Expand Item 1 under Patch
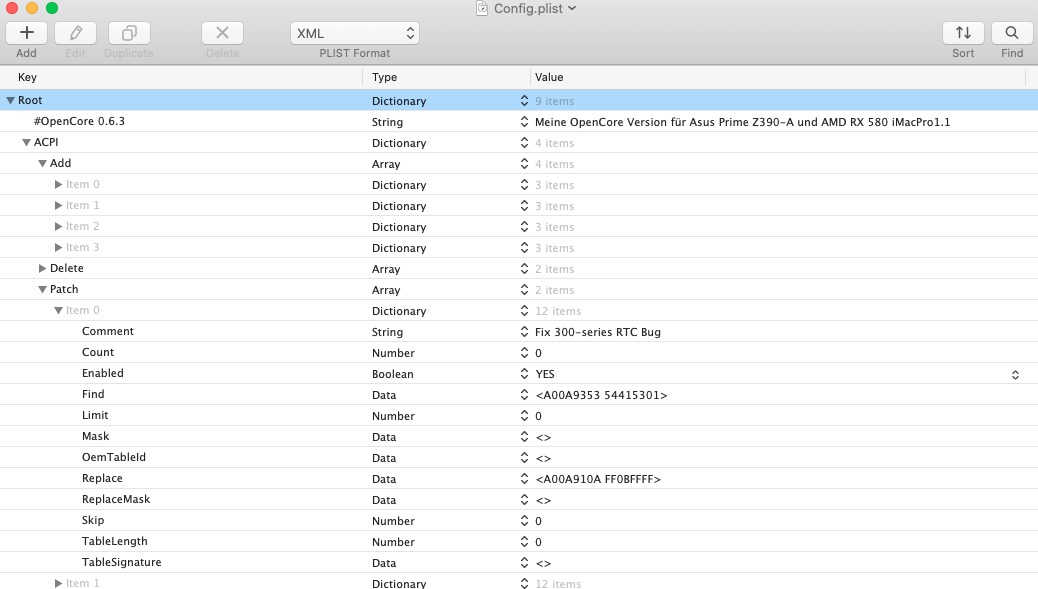The height and width of the screenshot is (589, 1038). 58,583
